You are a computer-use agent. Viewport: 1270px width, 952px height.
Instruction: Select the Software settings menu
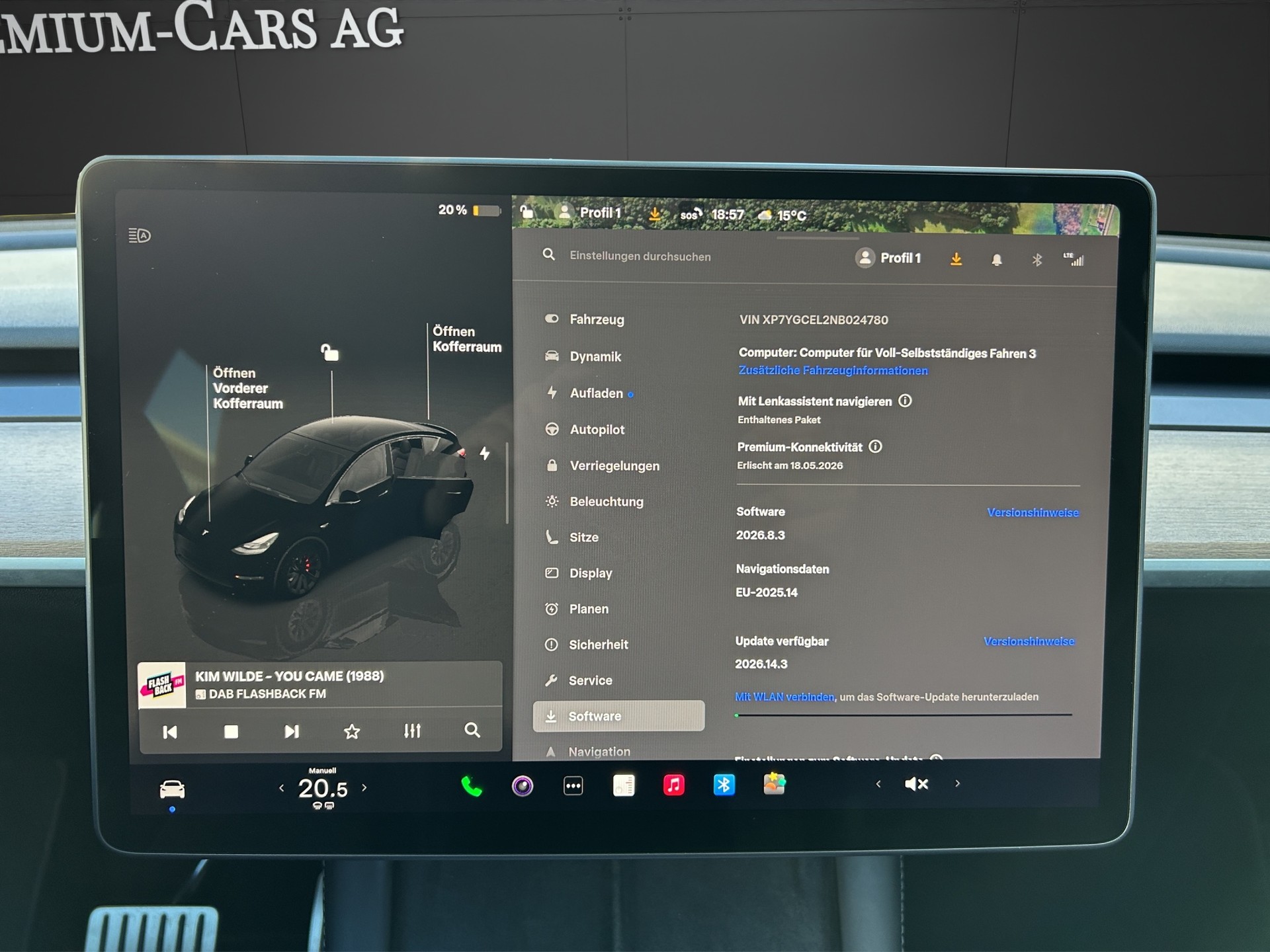[618, 716]
